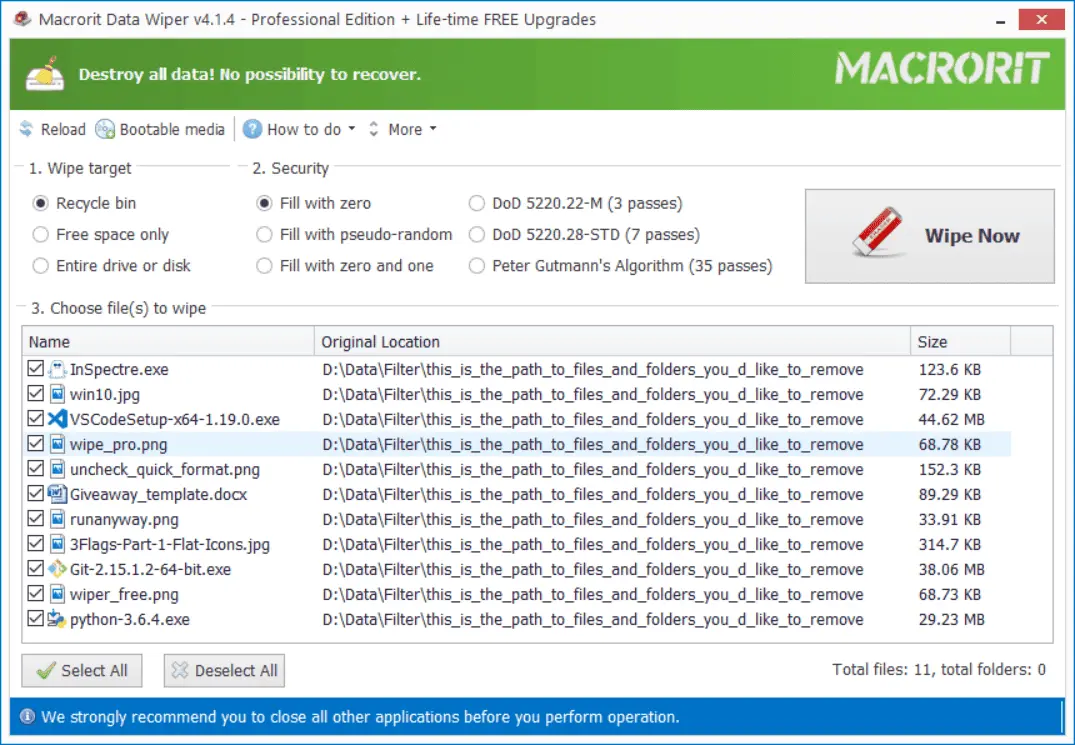Uncheck the InSpectre.exe checkbox
This screenshot has width=1075, height=745.
point(36,369)
